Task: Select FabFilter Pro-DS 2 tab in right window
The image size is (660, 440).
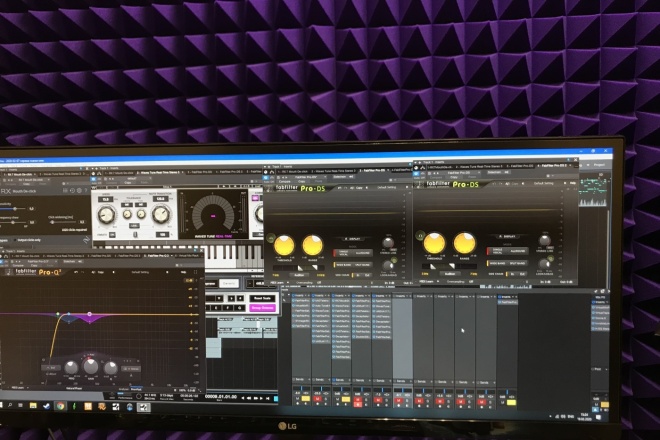Action: 554,165
